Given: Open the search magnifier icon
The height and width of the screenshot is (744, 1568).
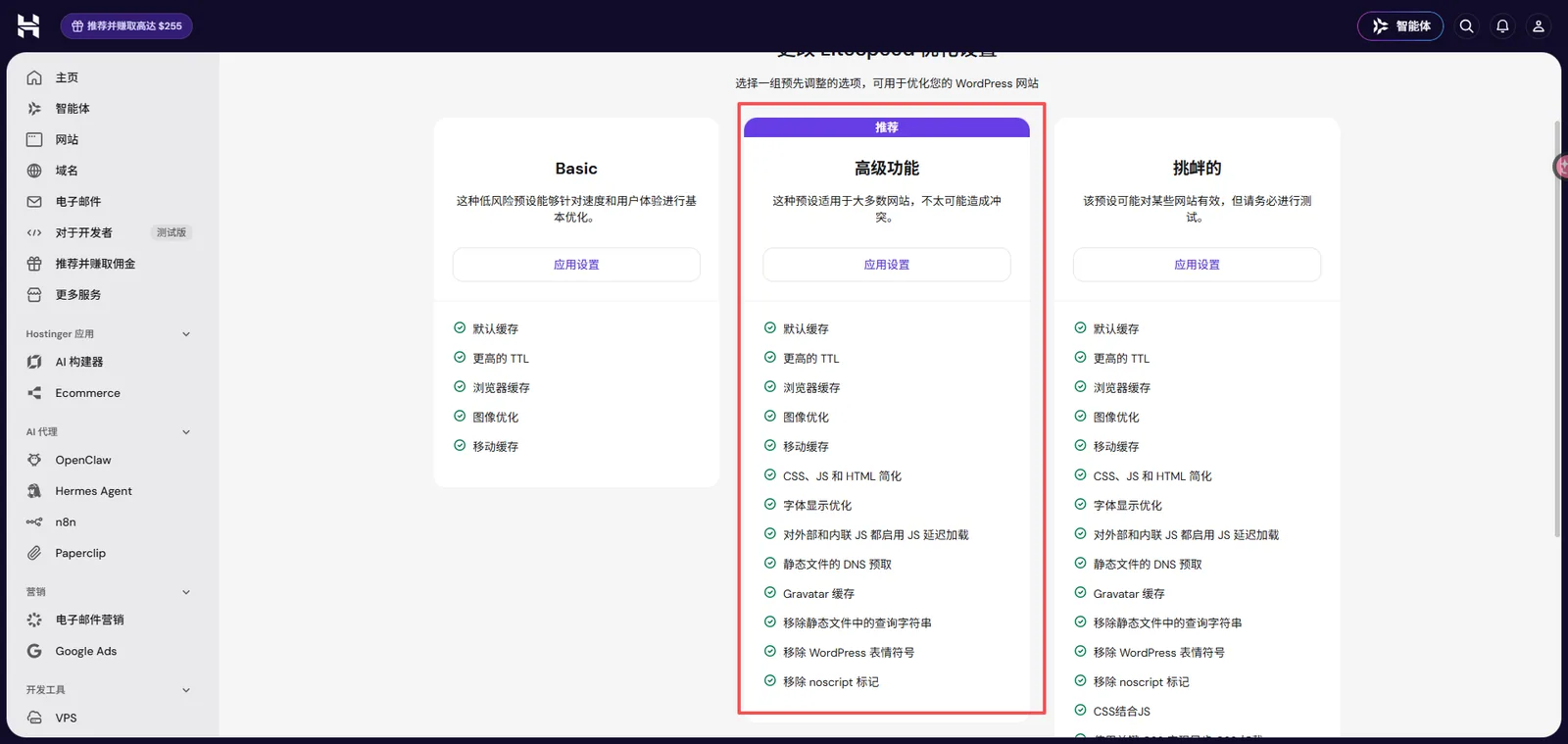Looking at the screenshot, I should click(x=1466, y=26).
